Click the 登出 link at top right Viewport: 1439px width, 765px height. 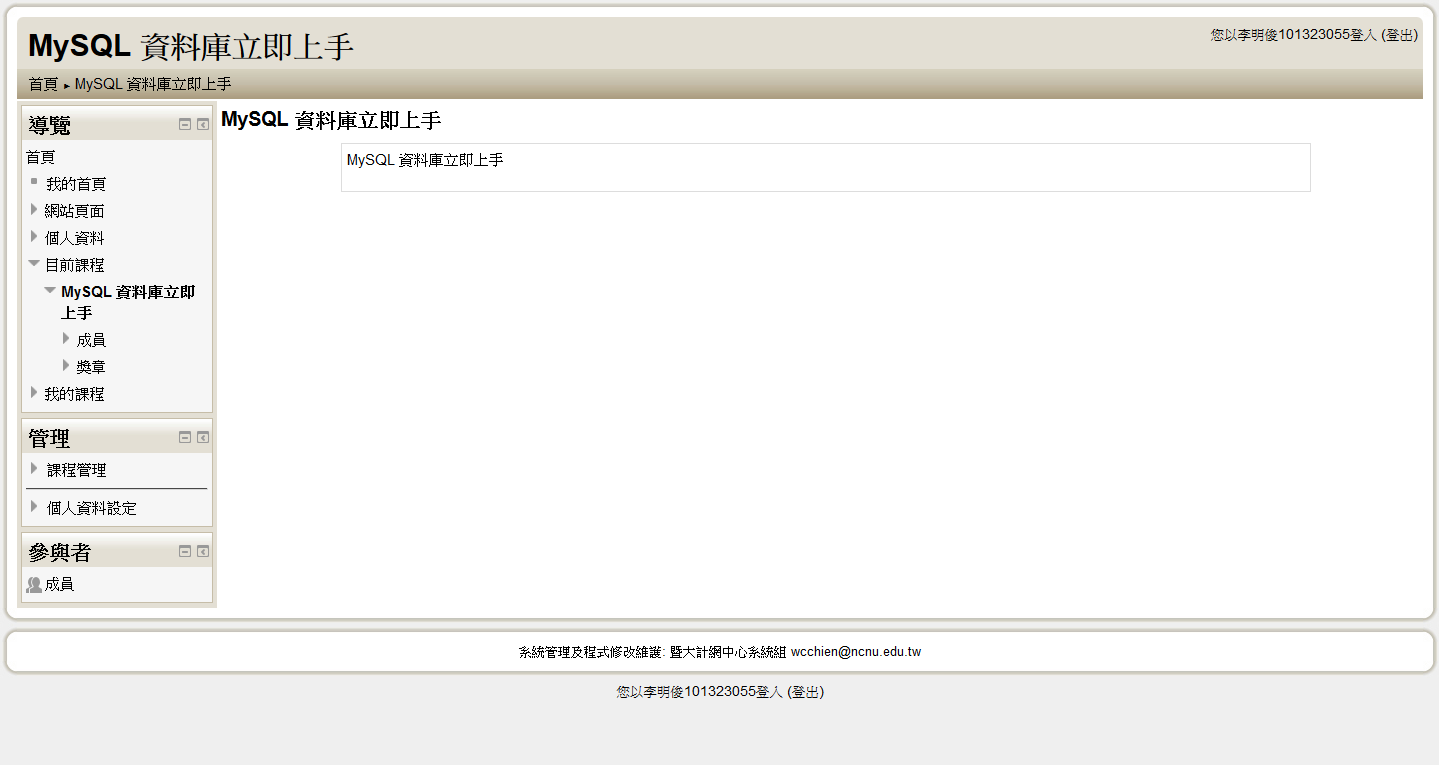coord(1399,35)
